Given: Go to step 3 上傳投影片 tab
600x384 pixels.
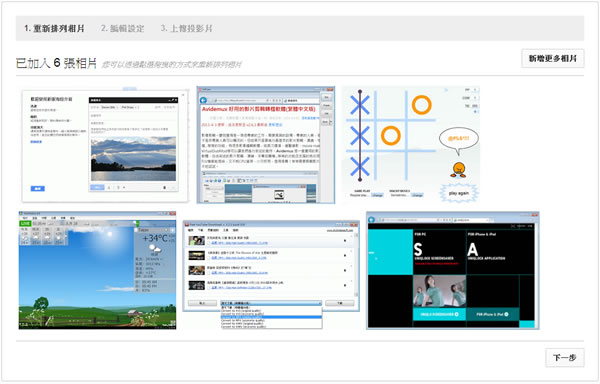Looking at the screenshot, I should pyautogui.click(x=186, y=28).
